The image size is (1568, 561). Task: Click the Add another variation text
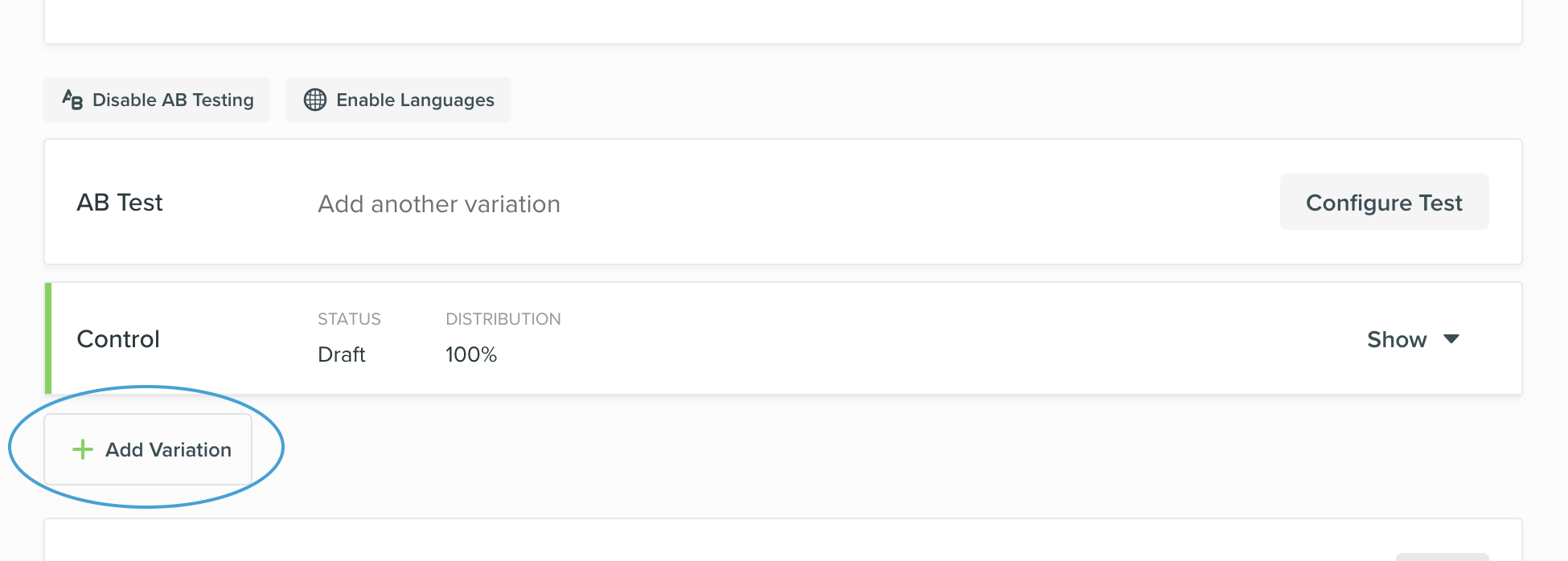coord(438,203)
